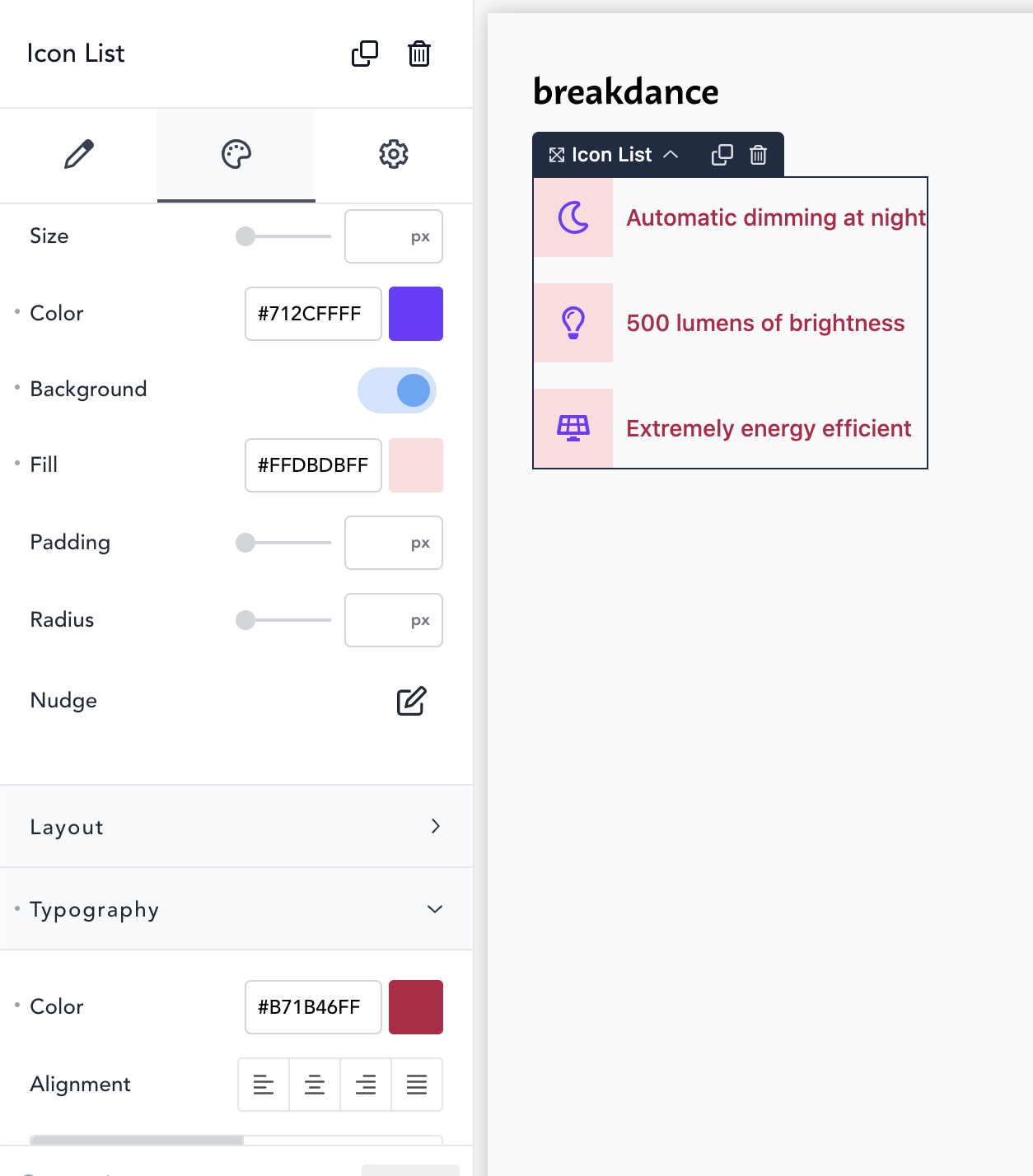1033x1176 pixels.
Task: Open the purple icon Color swatch
Action: 415,314
